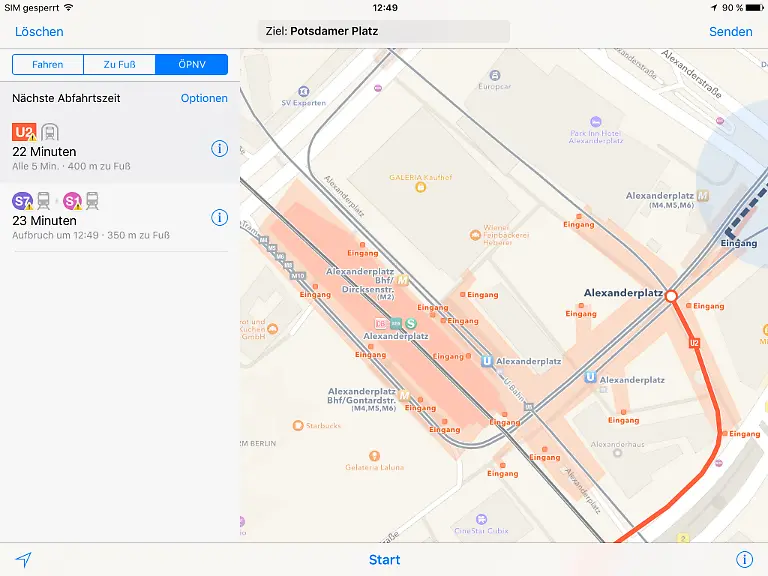Tap the Park Inn Hotel icon
The image size is (768, 576).
click(595, 121)
